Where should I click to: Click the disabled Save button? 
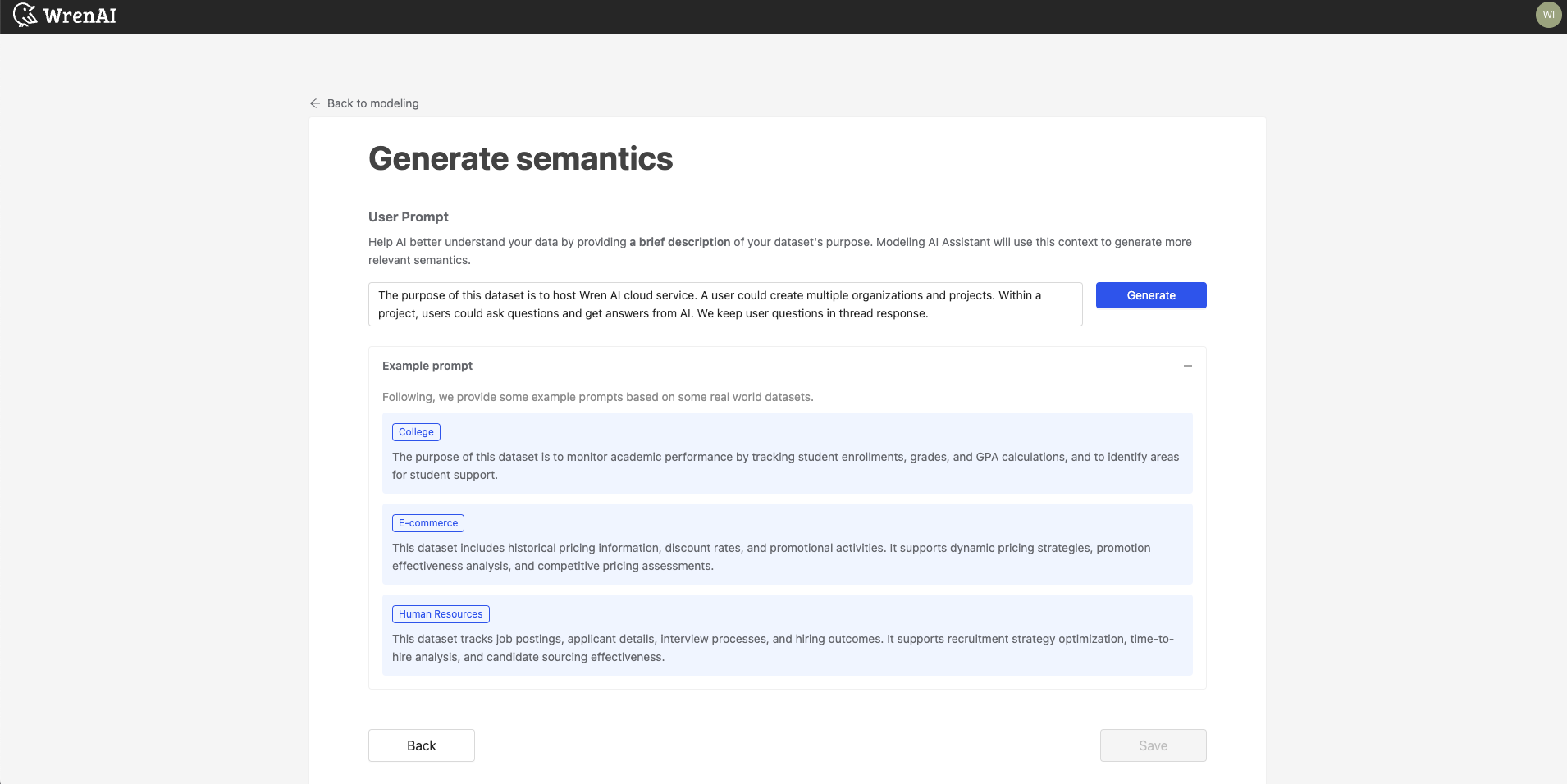click(1153, 745)
